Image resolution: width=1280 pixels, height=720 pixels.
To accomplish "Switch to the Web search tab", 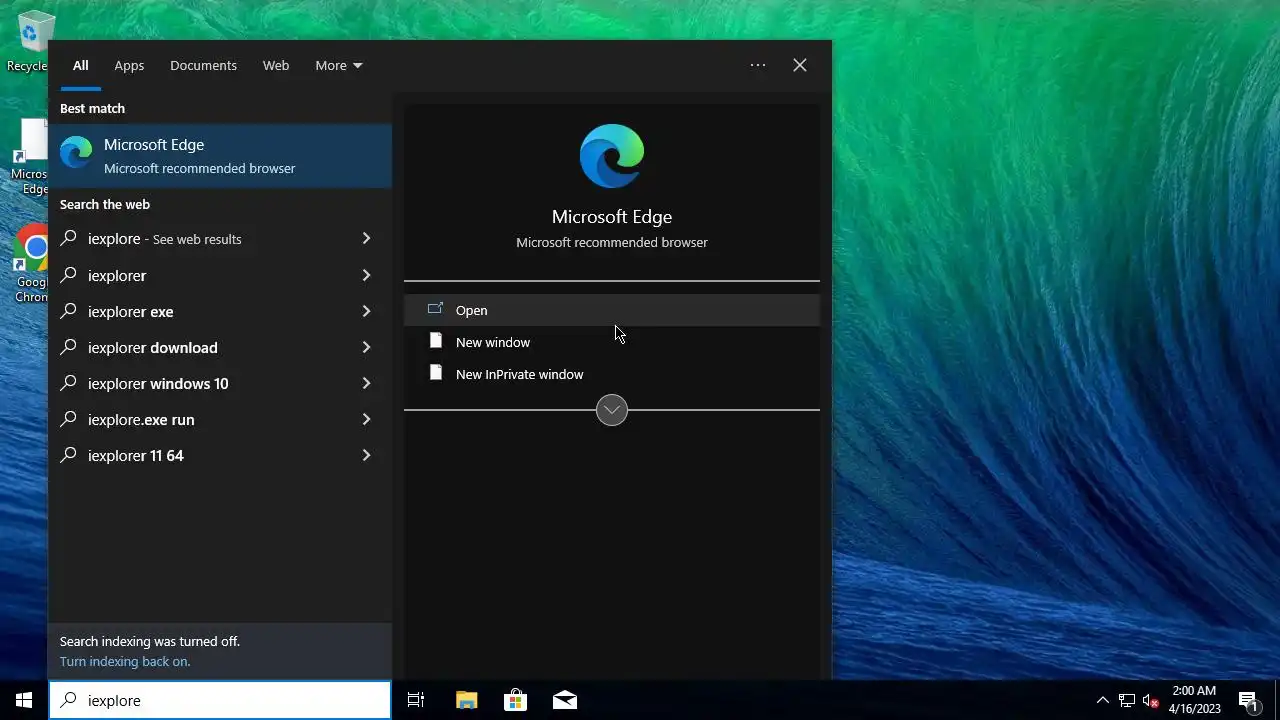I will point(276,65).
